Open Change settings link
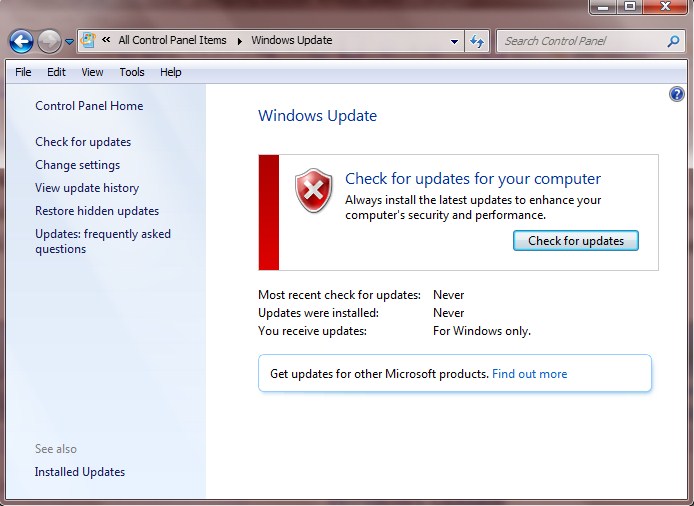The height and width of the screenshot is (506, 694). (77, 165)
